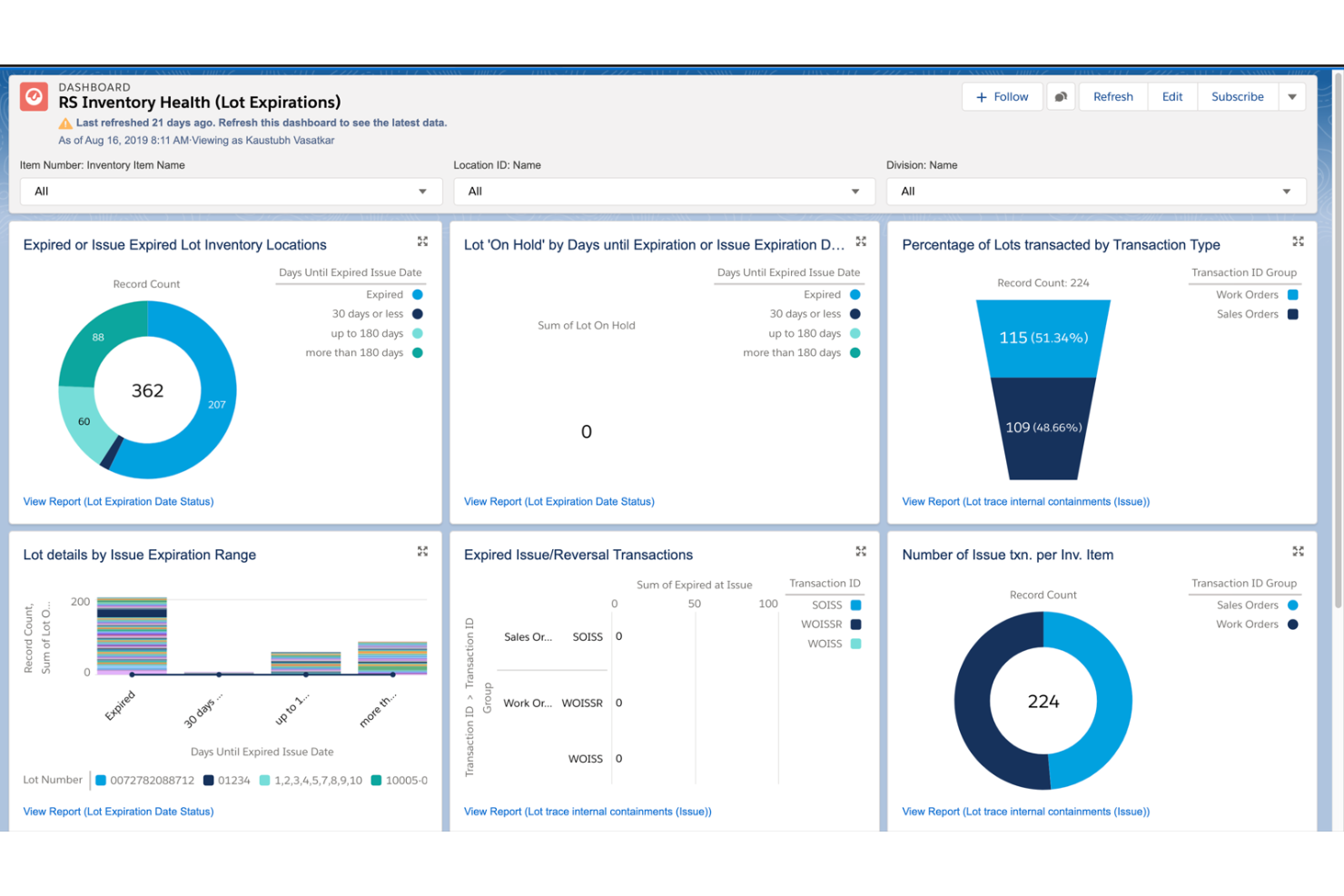Expand Lot details by Issue Expiration Range
Image resolution: width=1344 pixels, height=896 pixels.
[x=422, y=551]
